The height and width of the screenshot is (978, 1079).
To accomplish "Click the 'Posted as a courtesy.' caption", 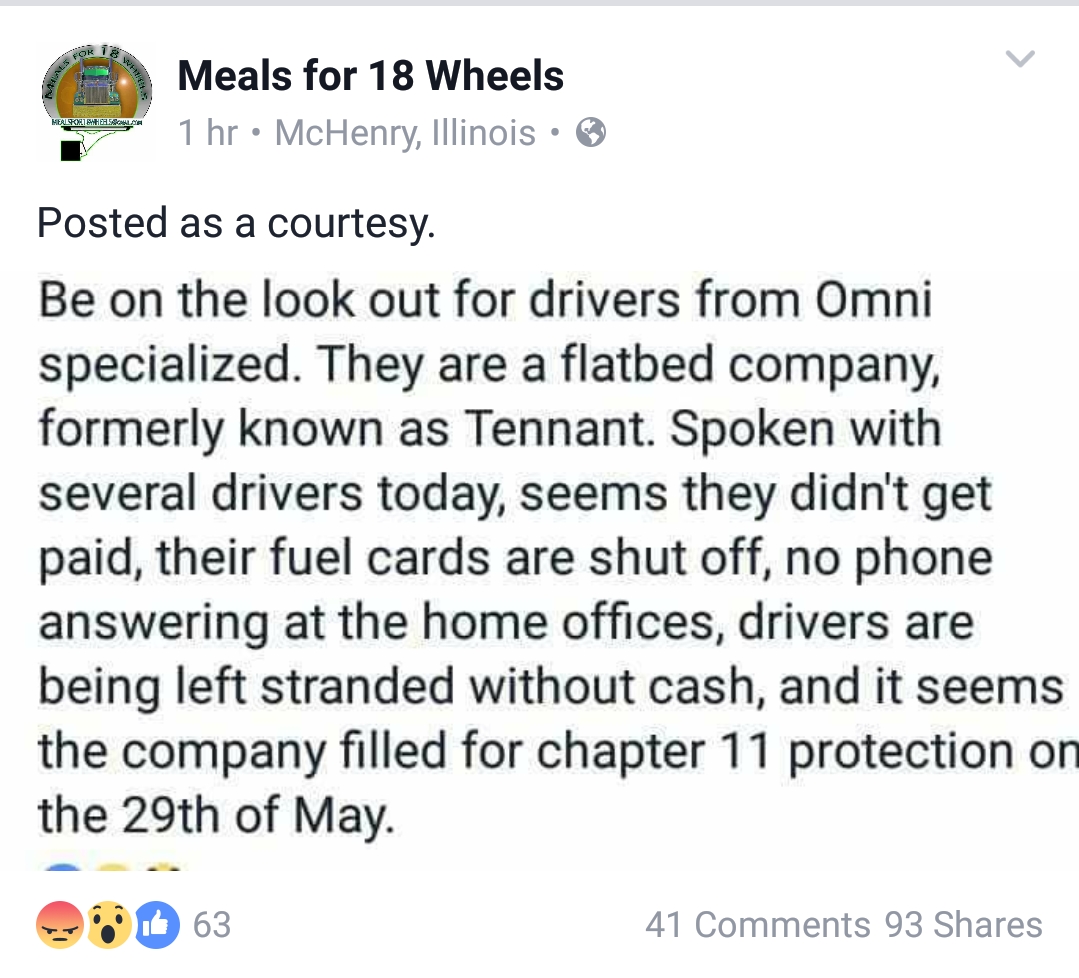I will tap(236, 222).
